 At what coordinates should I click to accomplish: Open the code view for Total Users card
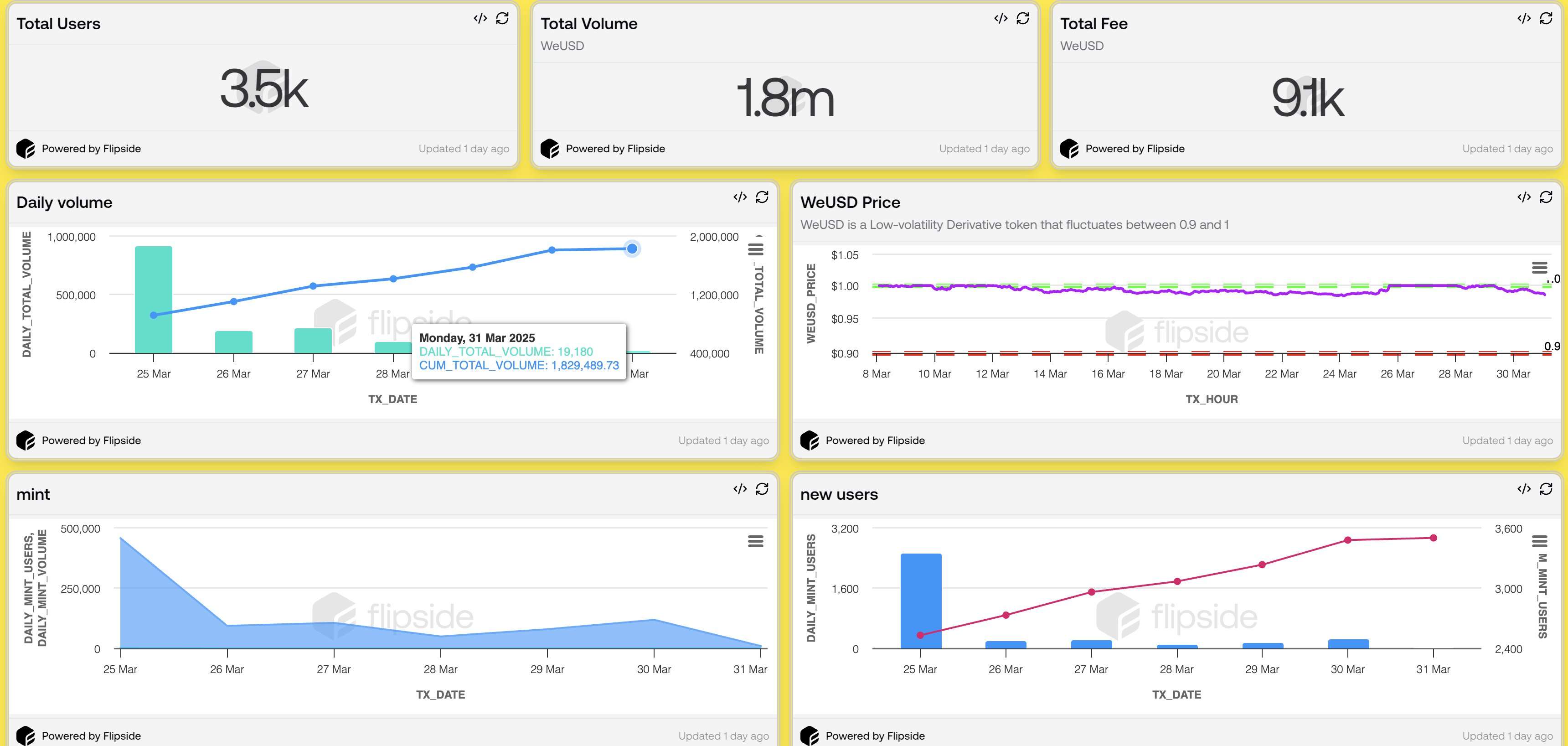480,18
